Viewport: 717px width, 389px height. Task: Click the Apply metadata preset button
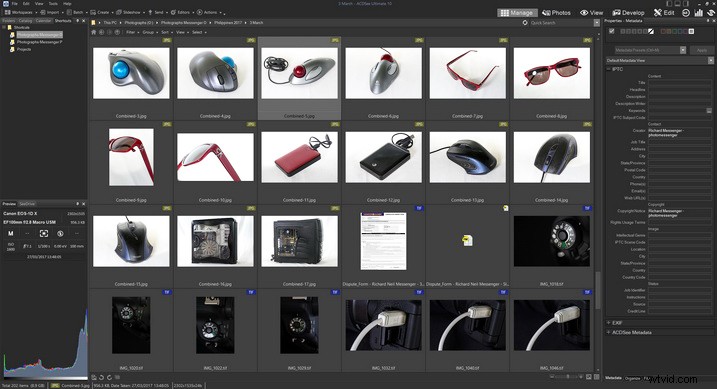click(701, 50)
